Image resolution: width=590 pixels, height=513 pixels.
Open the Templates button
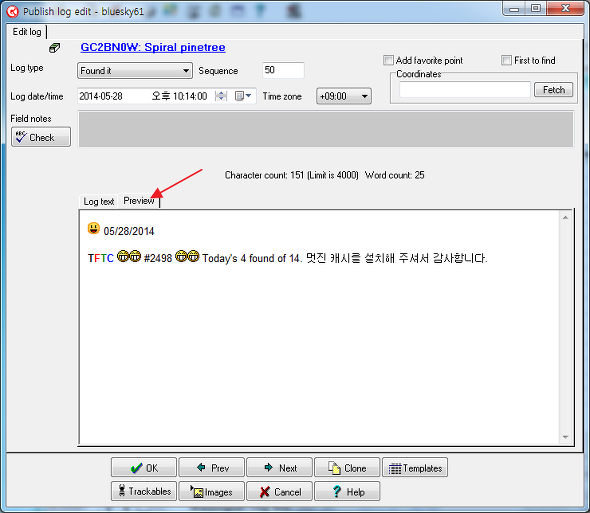[415, 467]
